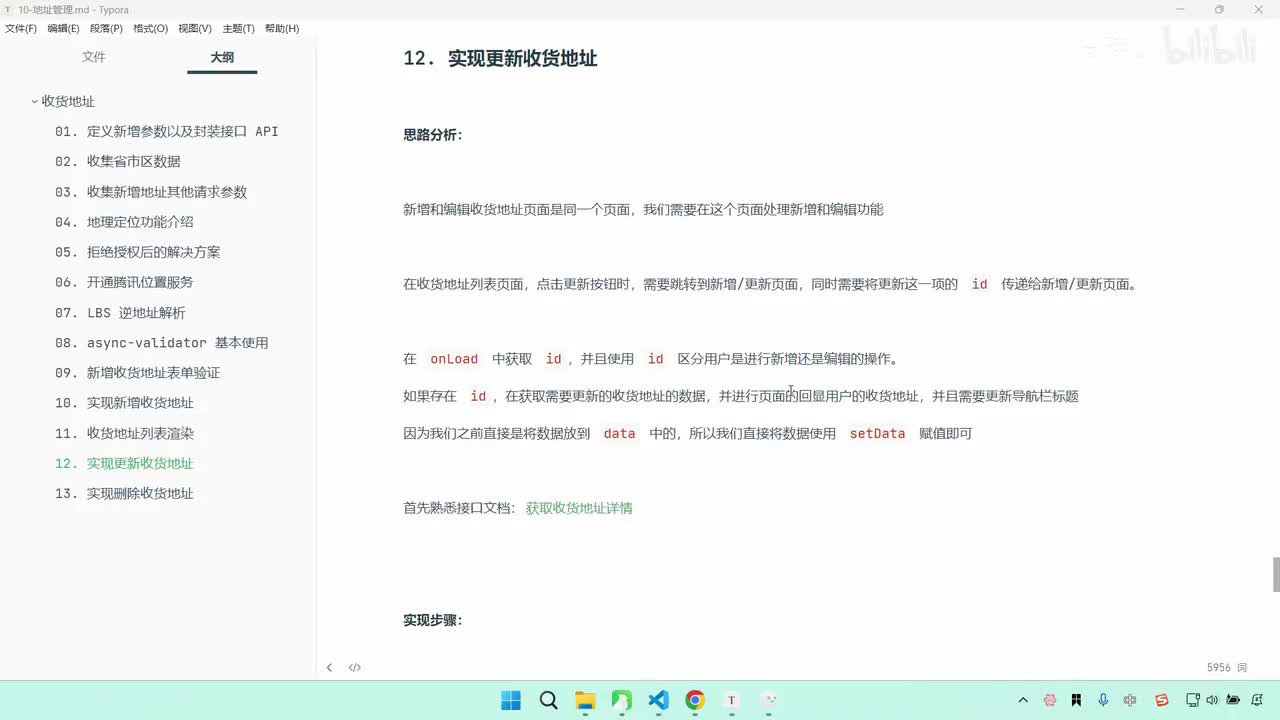Open the battery status tray icon
Viewport: 1280px width, 720px height.
pyautogui.click(x=1233, y=700)
